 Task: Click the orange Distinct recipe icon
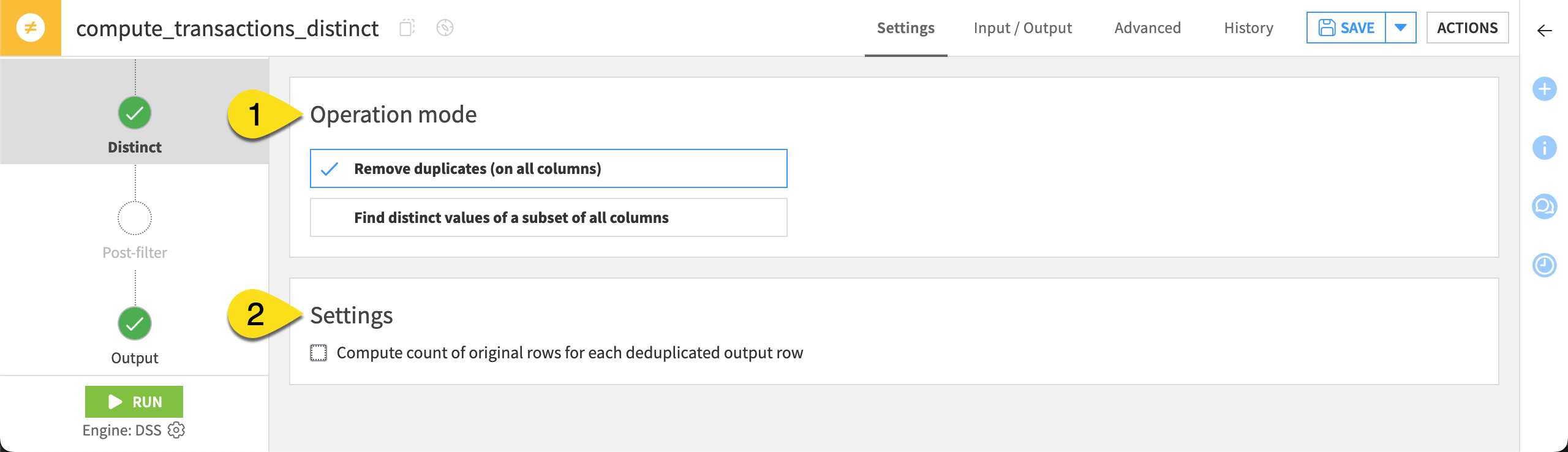click(31, 28)
